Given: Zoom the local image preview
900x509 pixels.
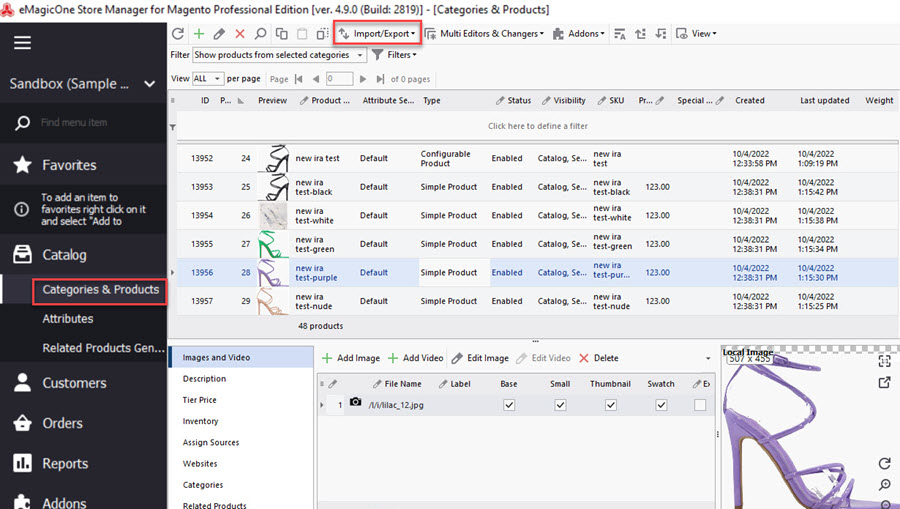Looking at the screenshot, I should (885, 485).
